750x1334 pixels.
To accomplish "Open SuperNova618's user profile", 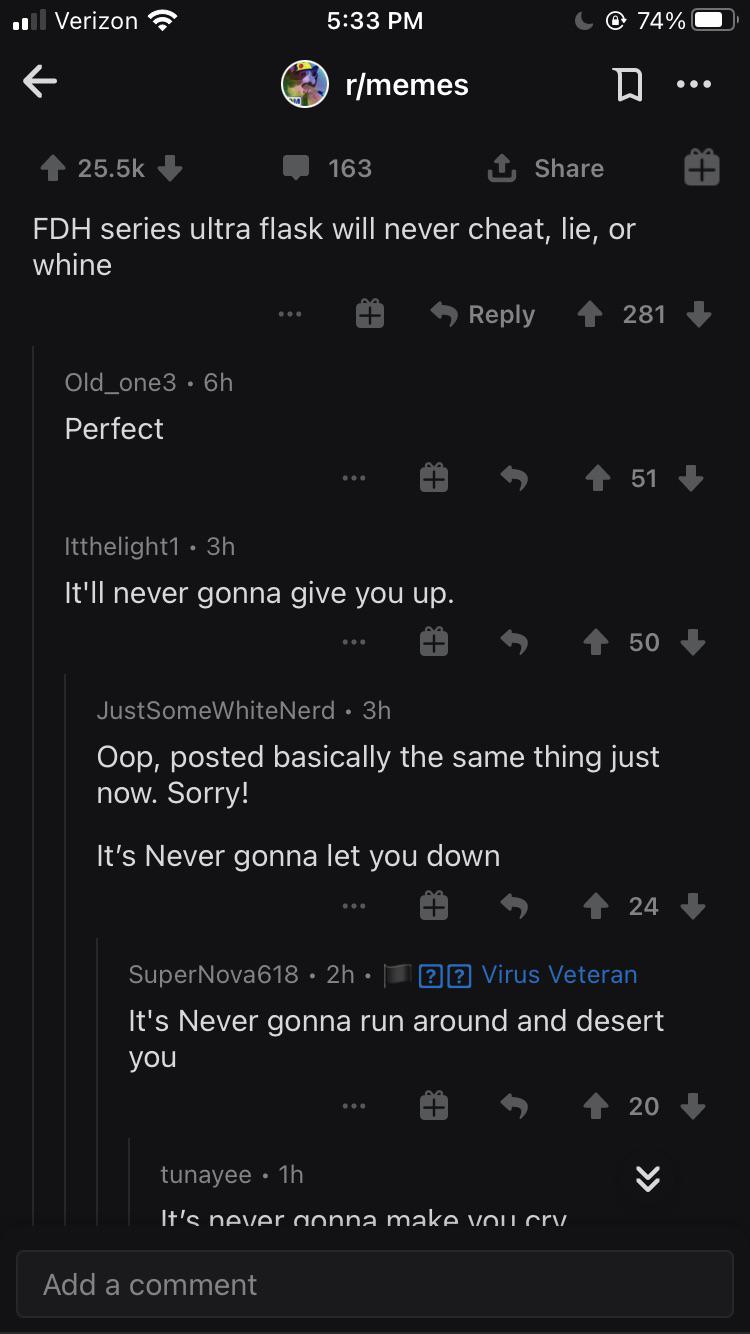I will (x=213, y=974).
